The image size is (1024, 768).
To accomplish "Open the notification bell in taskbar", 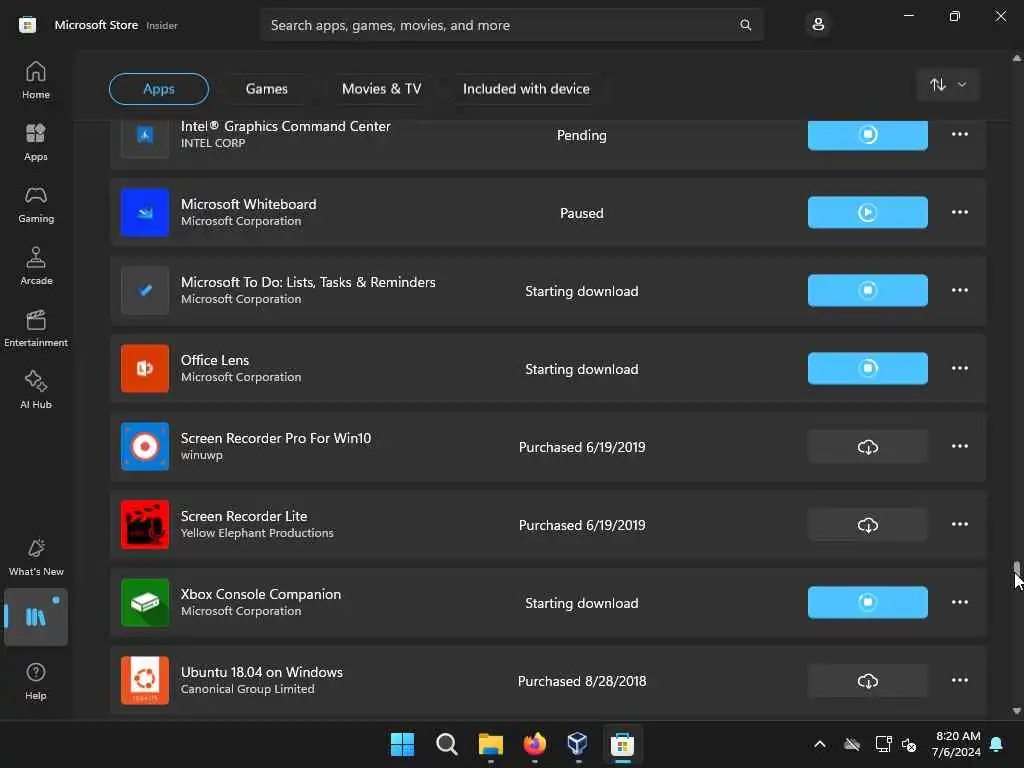I will [x=996, y=744].
